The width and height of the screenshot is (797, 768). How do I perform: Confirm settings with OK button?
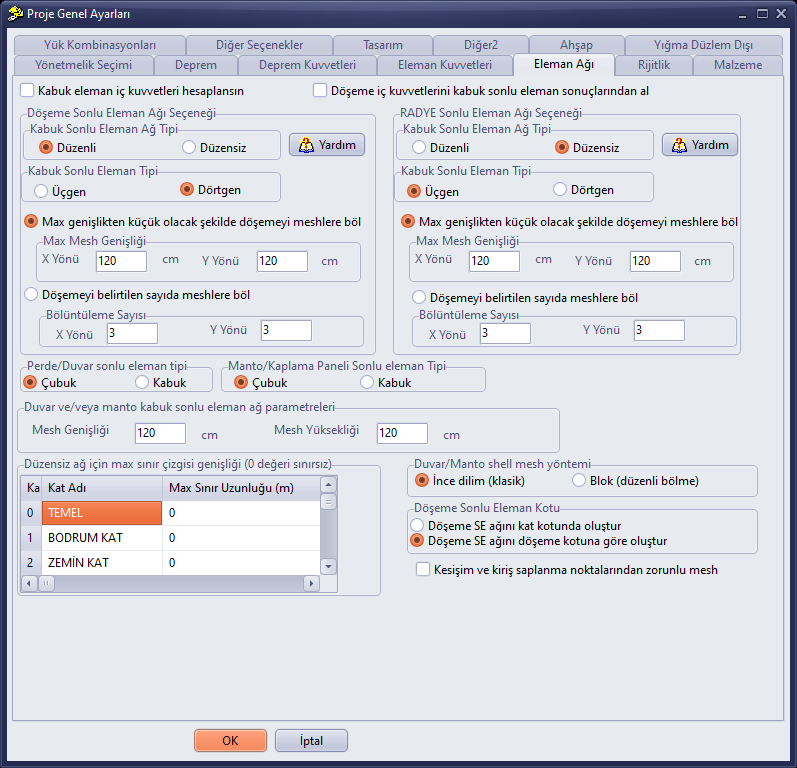coord(230,741)
